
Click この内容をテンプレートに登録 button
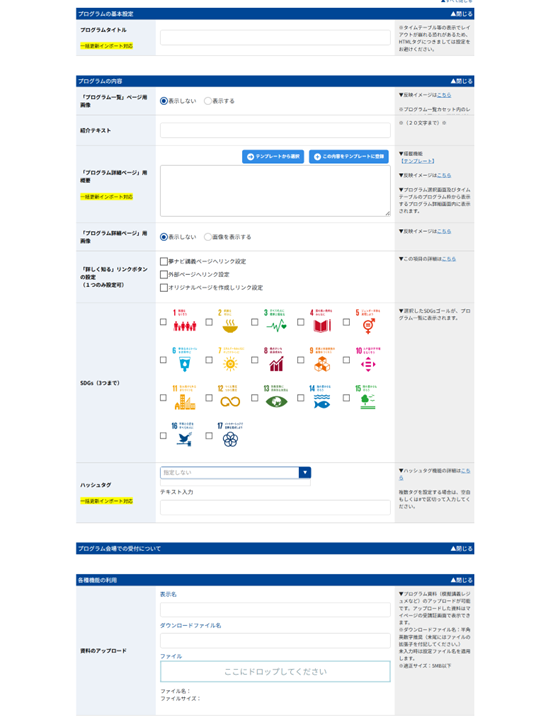pyautogui.click(x=349, y=157)
